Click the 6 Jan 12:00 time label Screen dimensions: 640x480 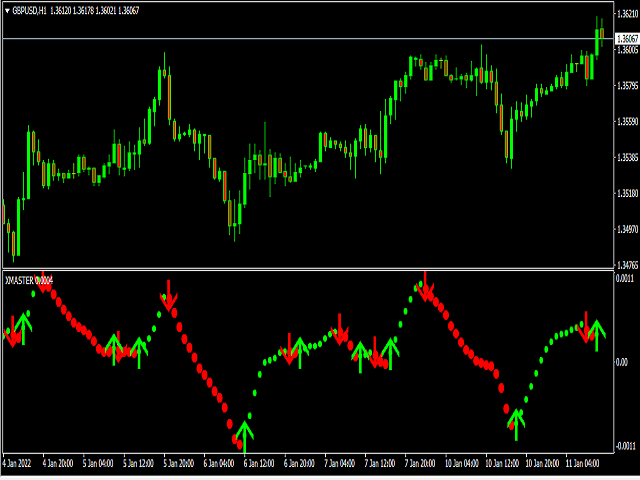click(259, 463)
